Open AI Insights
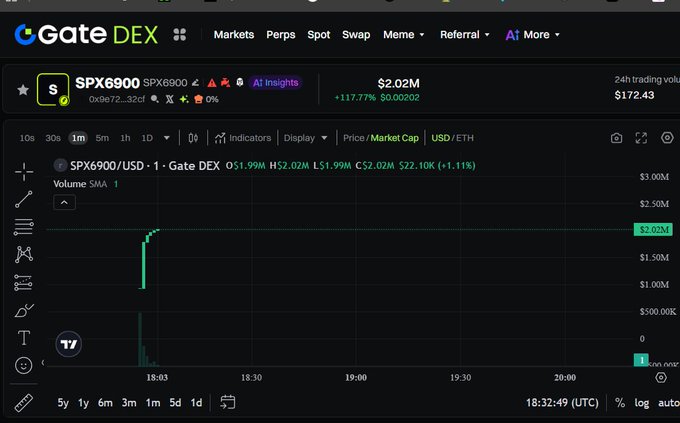The image size is (680, 423). point(275,82)
